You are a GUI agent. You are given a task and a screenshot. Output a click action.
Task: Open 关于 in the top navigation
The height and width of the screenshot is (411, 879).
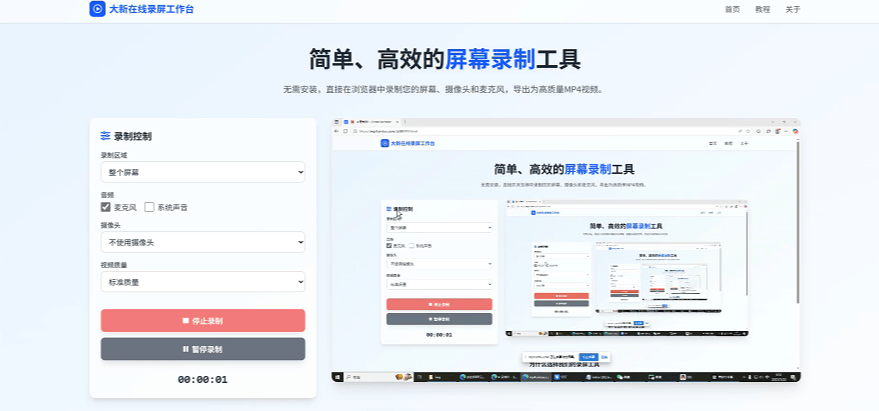point(792,9)
